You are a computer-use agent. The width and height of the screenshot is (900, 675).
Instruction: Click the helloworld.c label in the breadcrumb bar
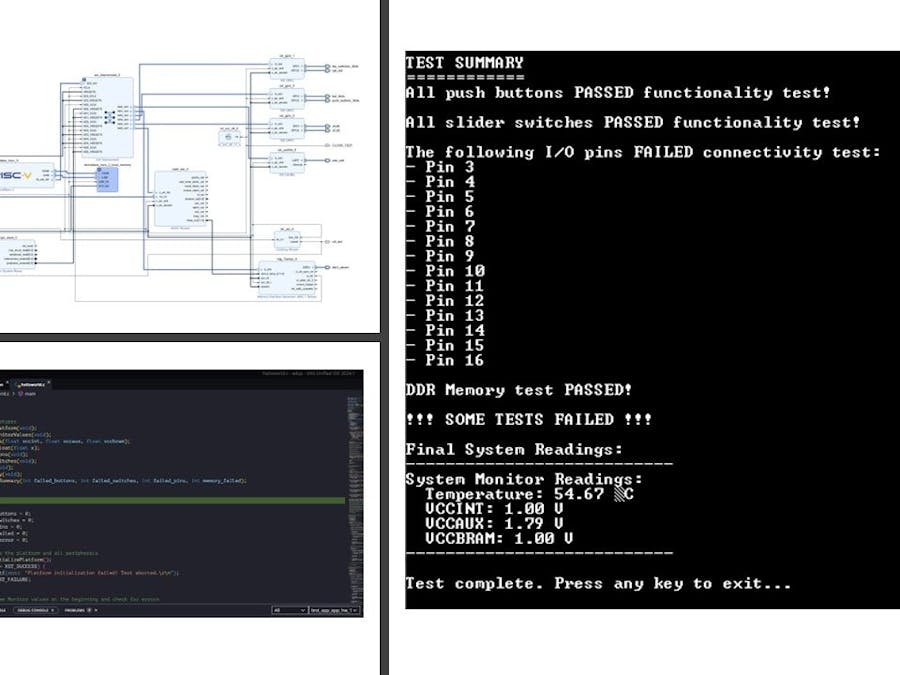(x=5, y=393)
